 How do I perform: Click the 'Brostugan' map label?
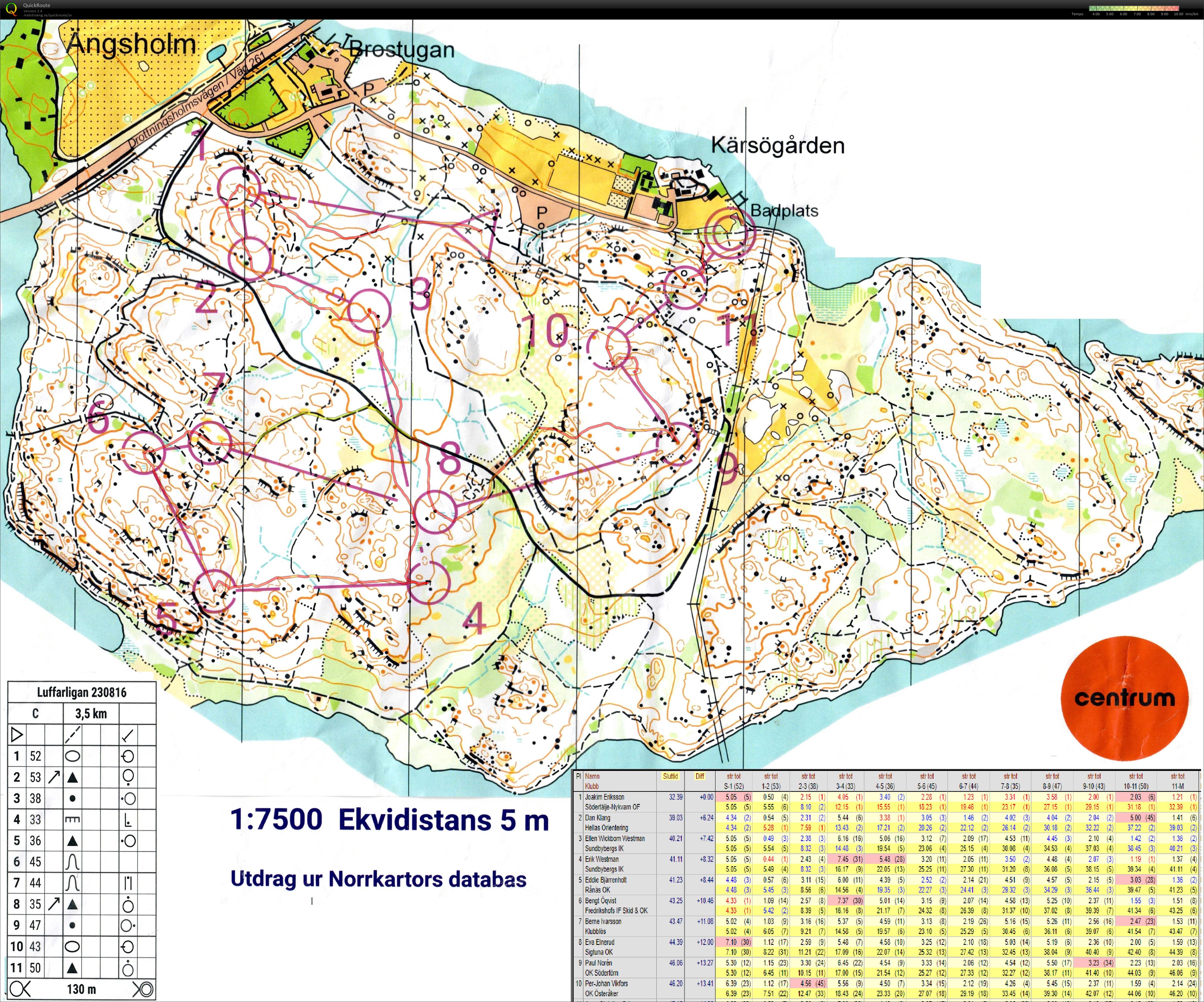tap(401, 50)
